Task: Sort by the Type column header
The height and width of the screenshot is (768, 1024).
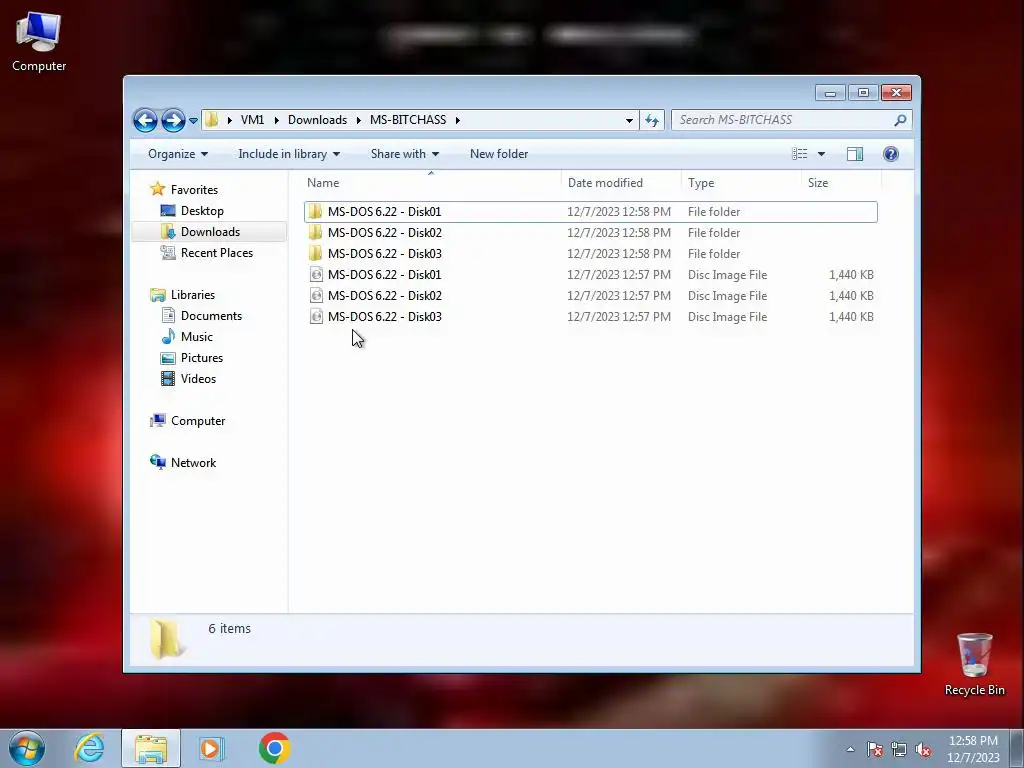Action: [741, 183]
